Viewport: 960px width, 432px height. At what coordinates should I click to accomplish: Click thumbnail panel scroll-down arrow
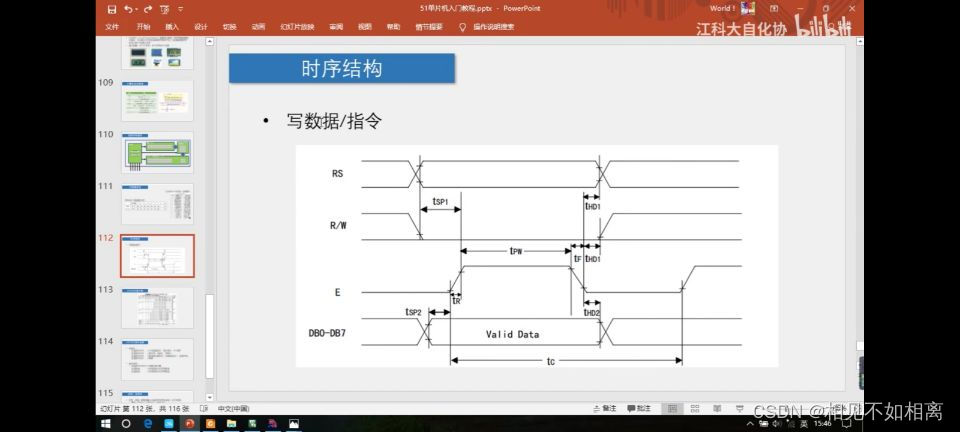click(x=209, y=397)
